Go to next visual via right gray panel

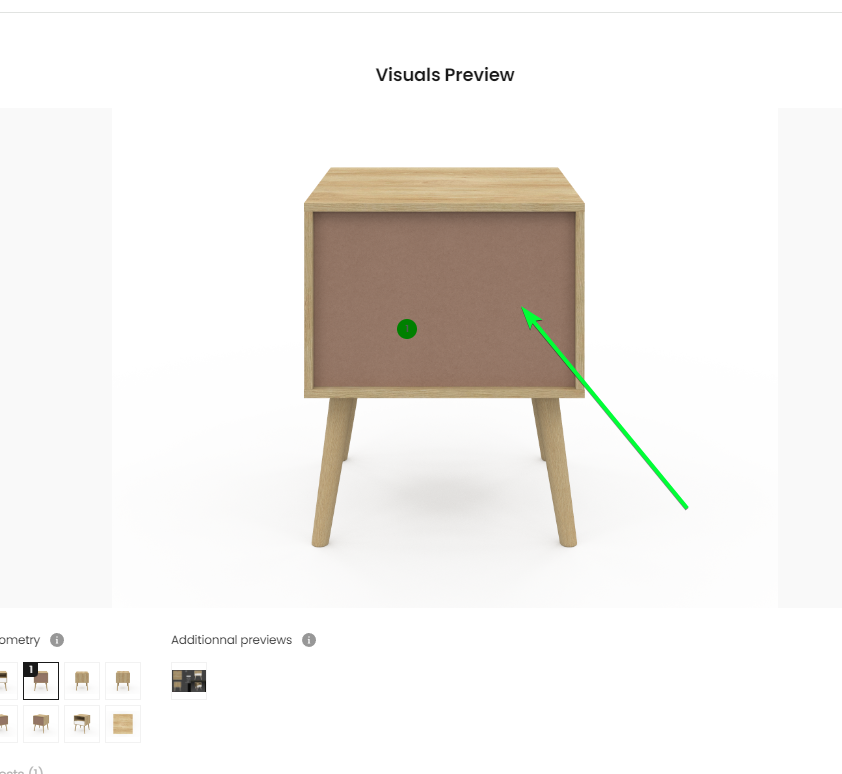810,358
